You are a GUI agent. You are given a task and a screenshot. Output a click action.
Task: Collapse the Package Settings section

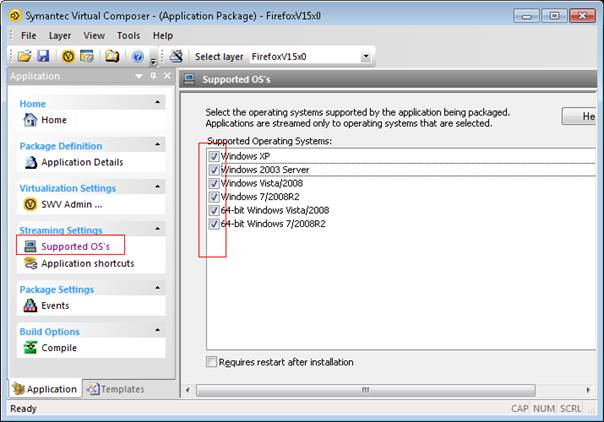point(158,288)
